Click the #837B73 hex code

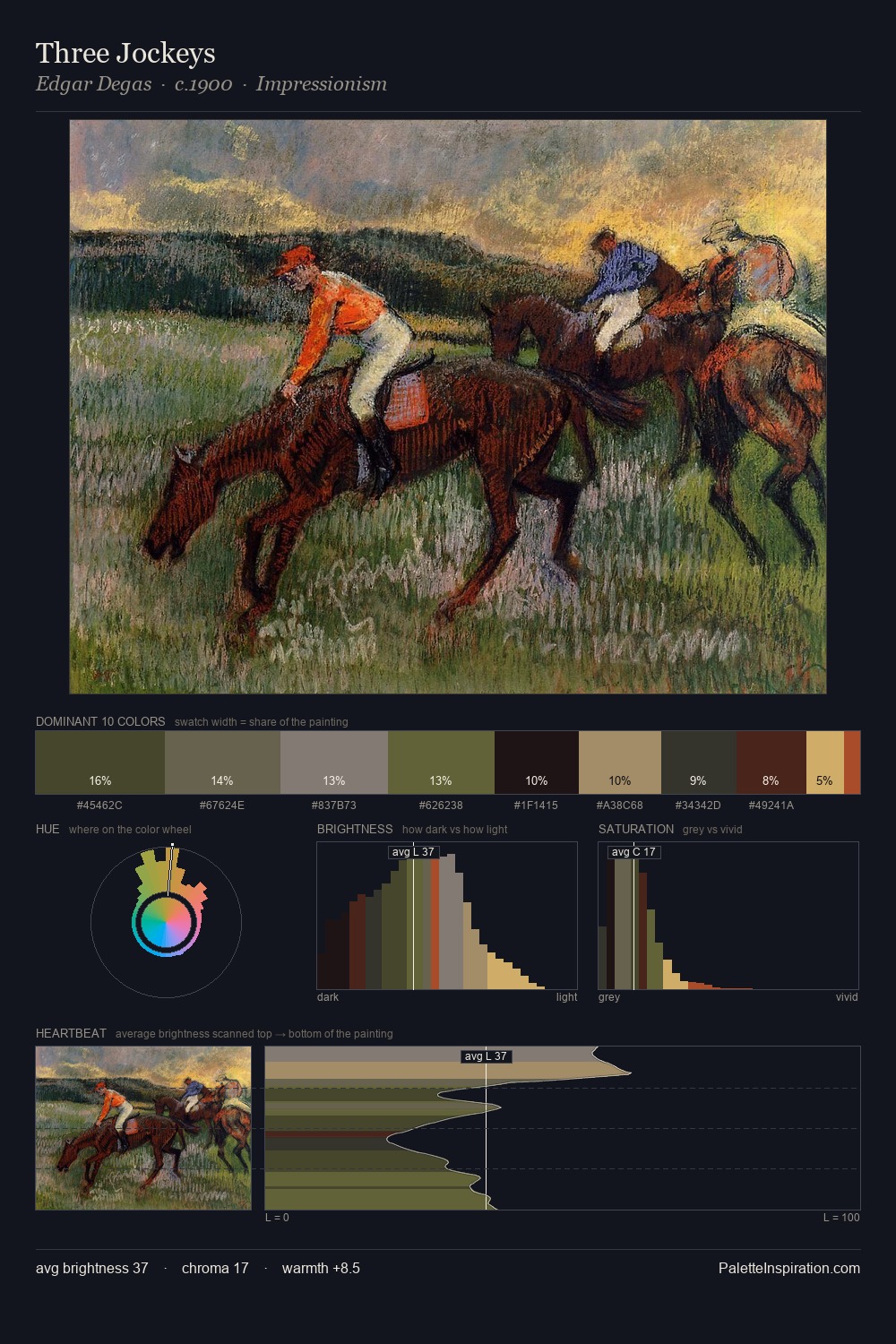334,806
